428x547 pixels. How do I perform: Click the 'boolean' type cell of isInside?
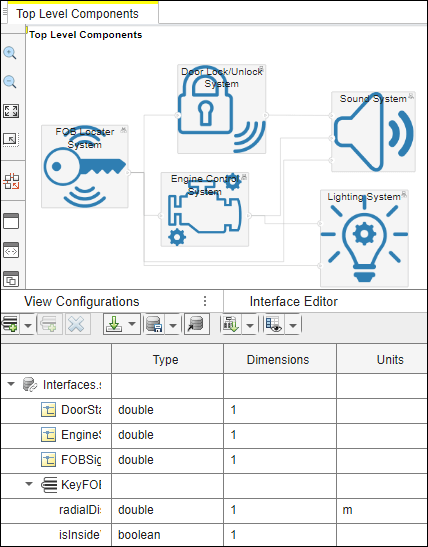pyautogui.click(x=167, y=534)
